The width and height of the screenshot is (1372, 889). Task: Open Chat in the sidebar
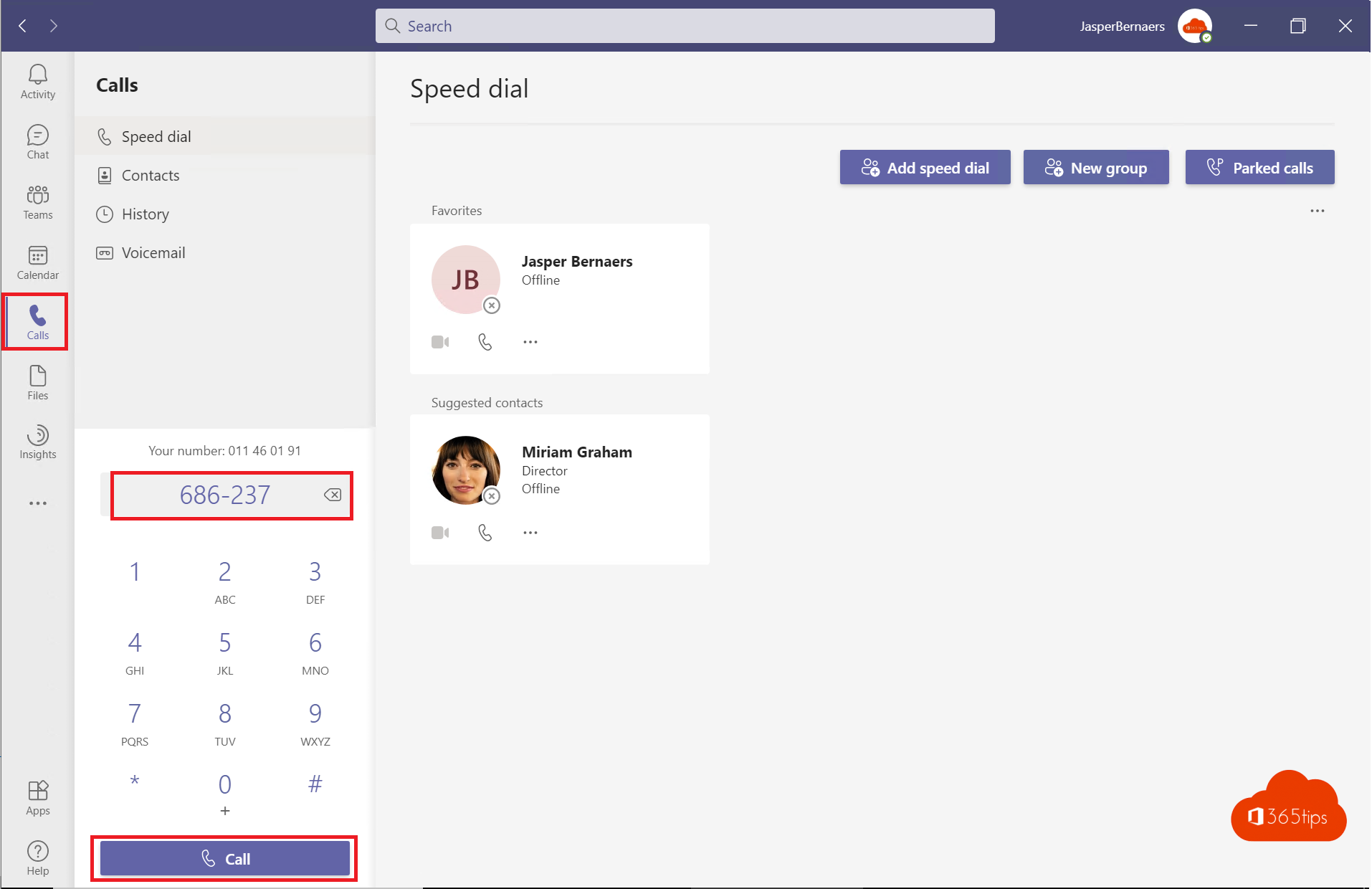(x=38, y=142)
